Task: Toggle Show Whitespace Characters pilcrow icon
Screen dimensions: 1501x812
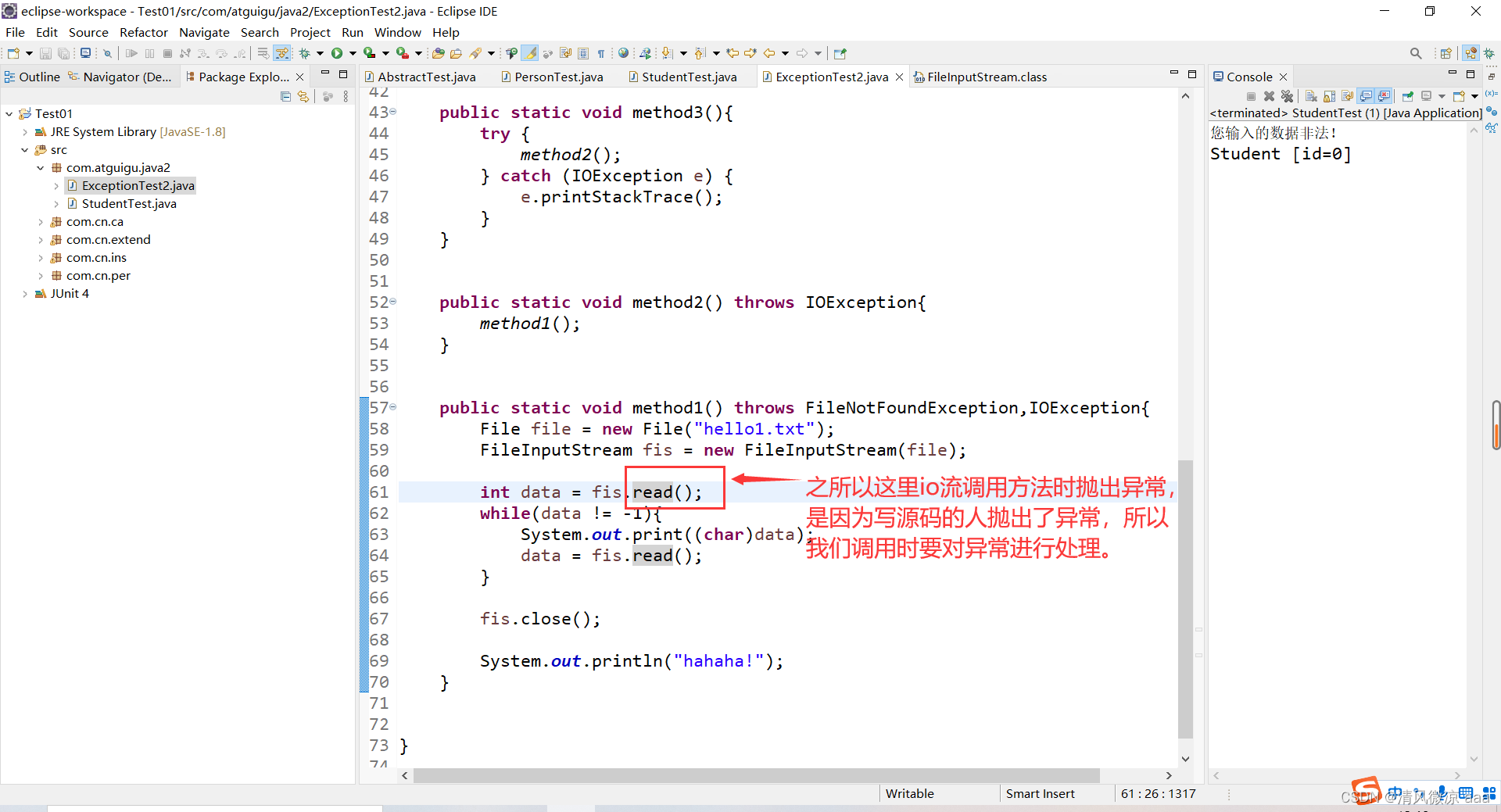Action: point(601,53)
